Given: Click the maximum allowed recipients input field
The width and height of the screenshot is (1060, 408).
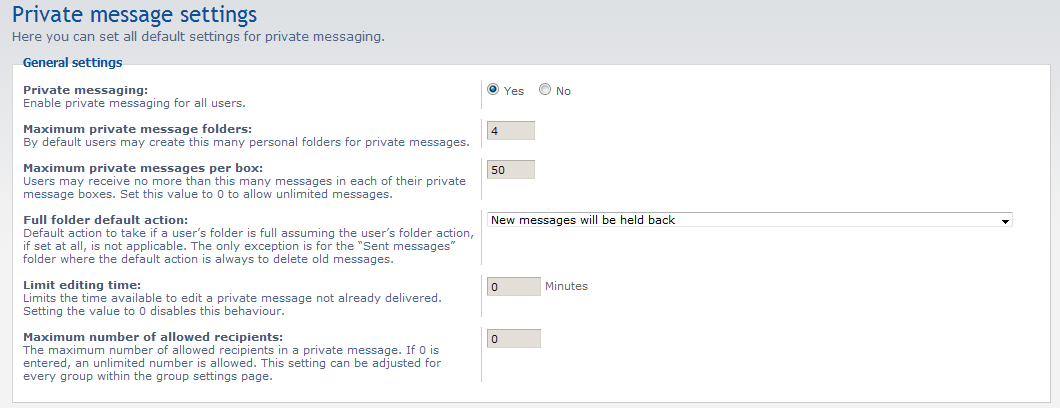Looking at the screenshot, I should [x=513, y=339].
